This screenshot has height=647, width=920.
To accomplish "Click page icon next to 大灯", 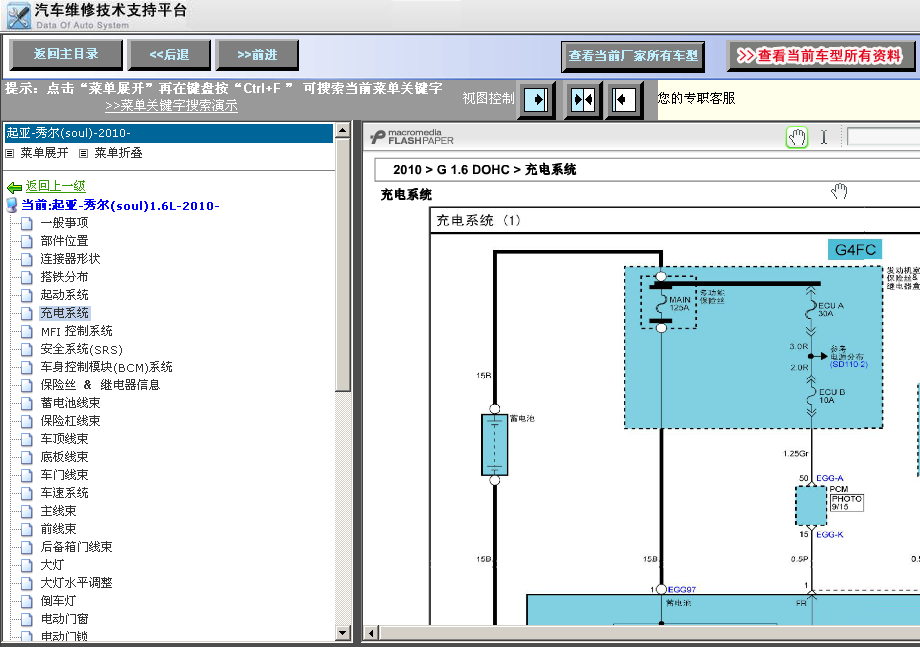I will pos(26,565).
